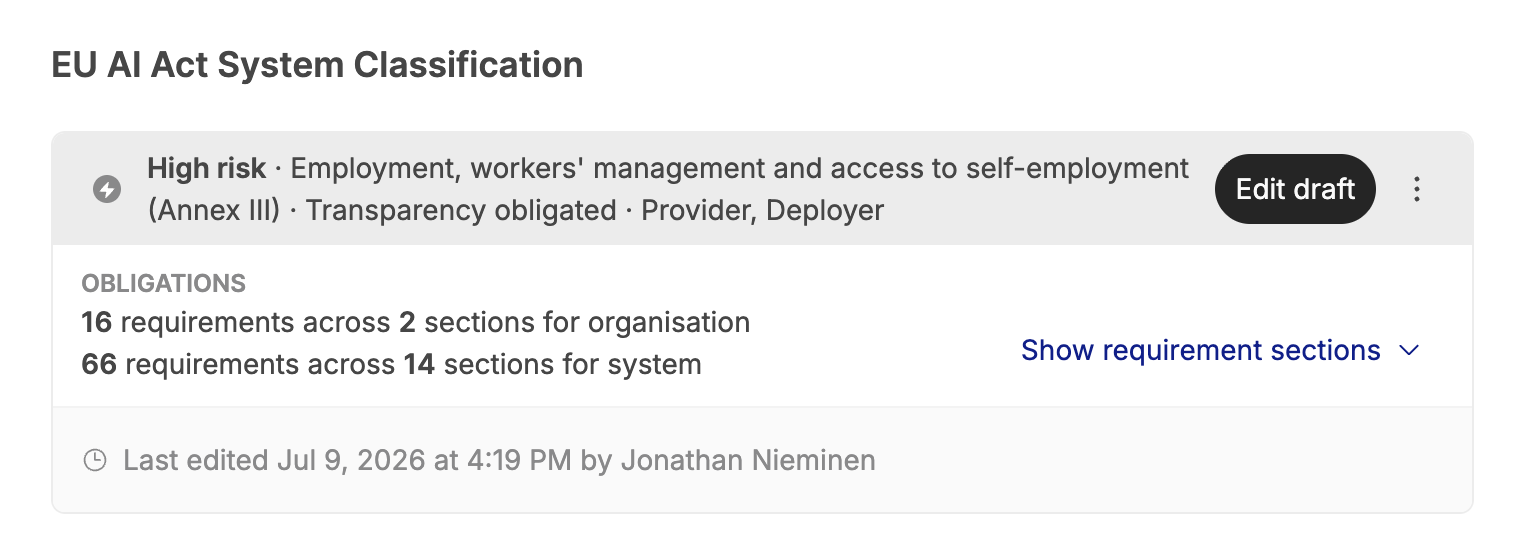Viewport: 1522px width, 546px height.
Task: Click the Jonathan Nieminen author name
Action: [748, 461]
